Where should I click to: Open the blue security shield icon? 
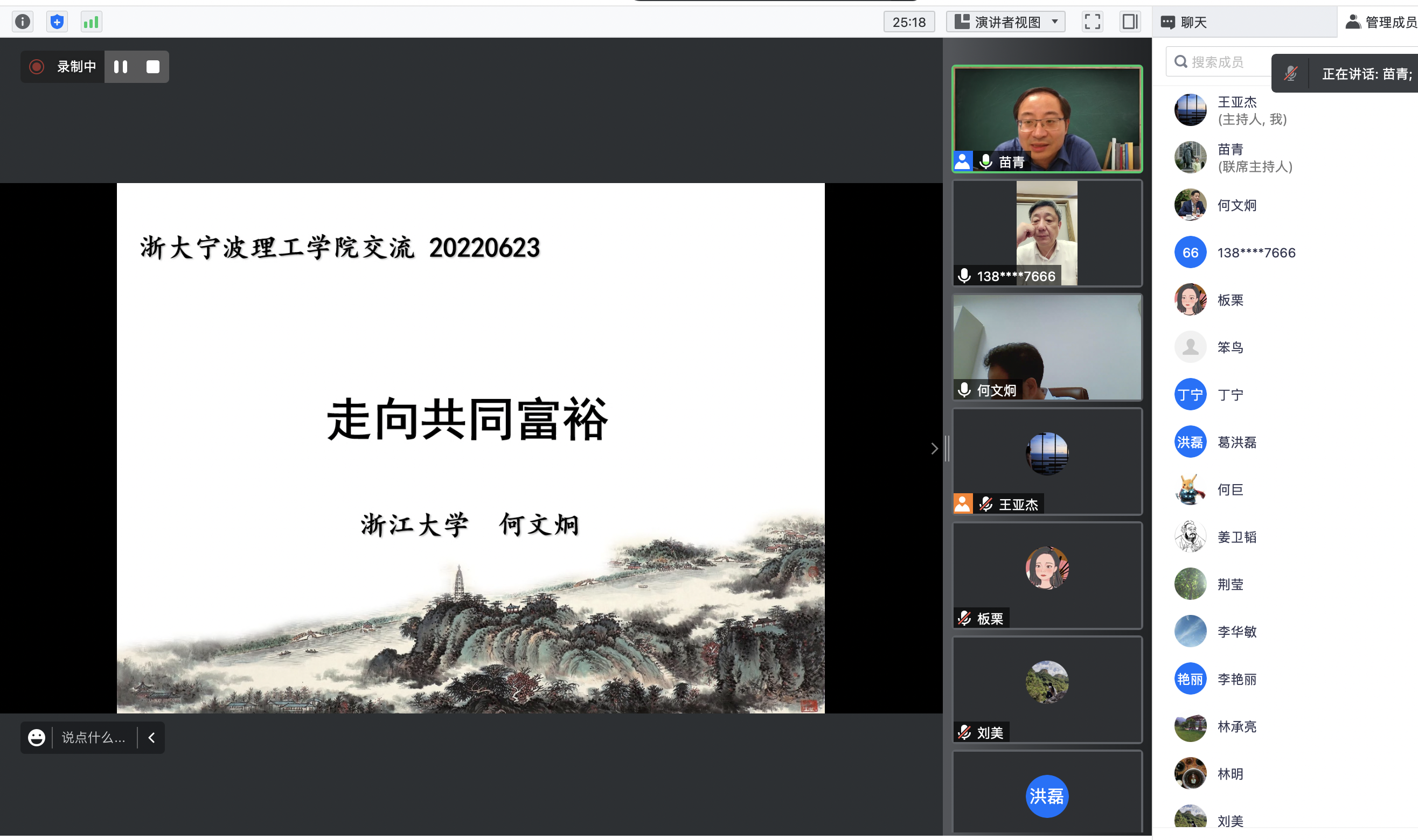point(57,22)
